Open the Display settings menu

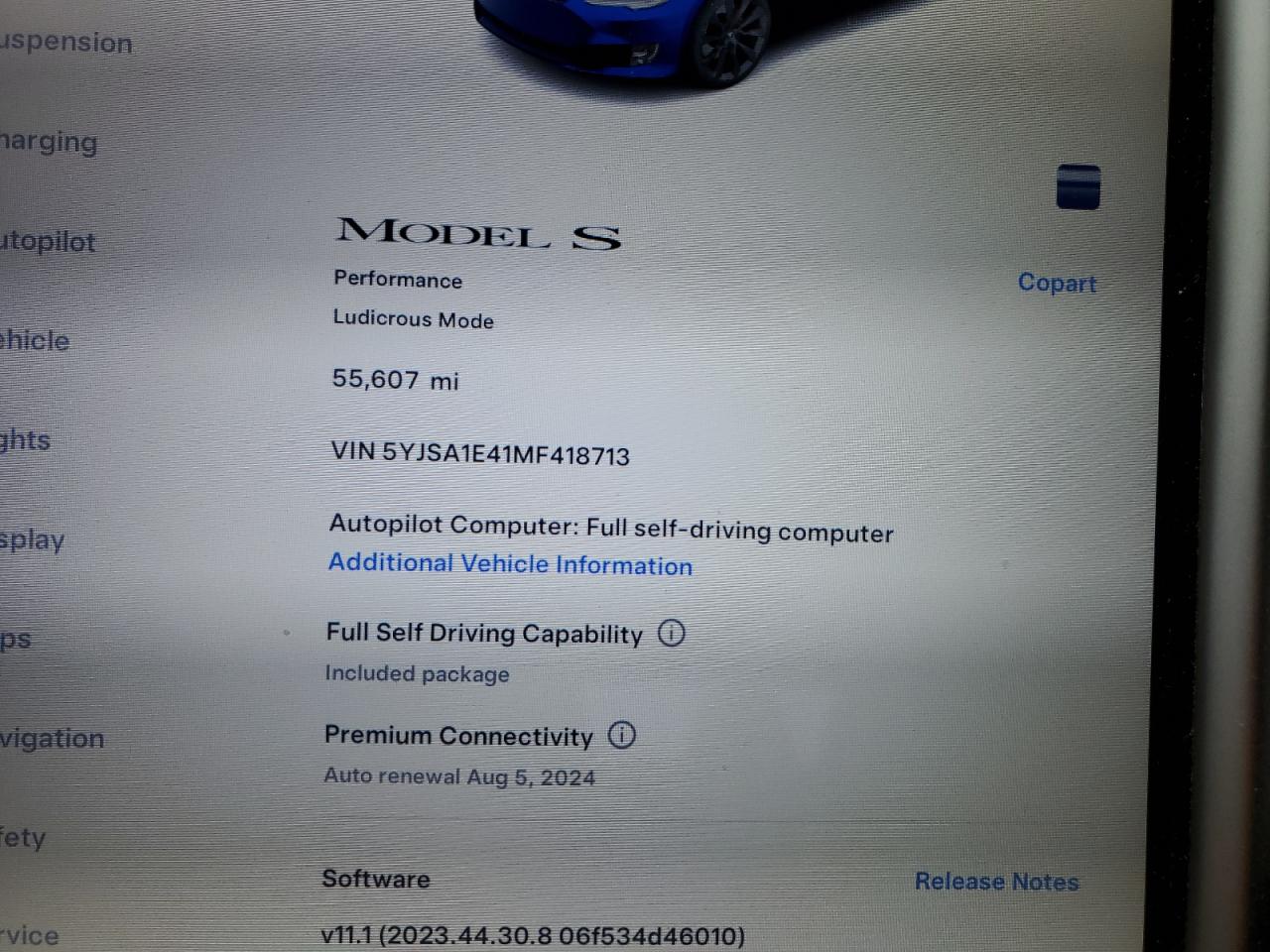(x=32, y=540)
